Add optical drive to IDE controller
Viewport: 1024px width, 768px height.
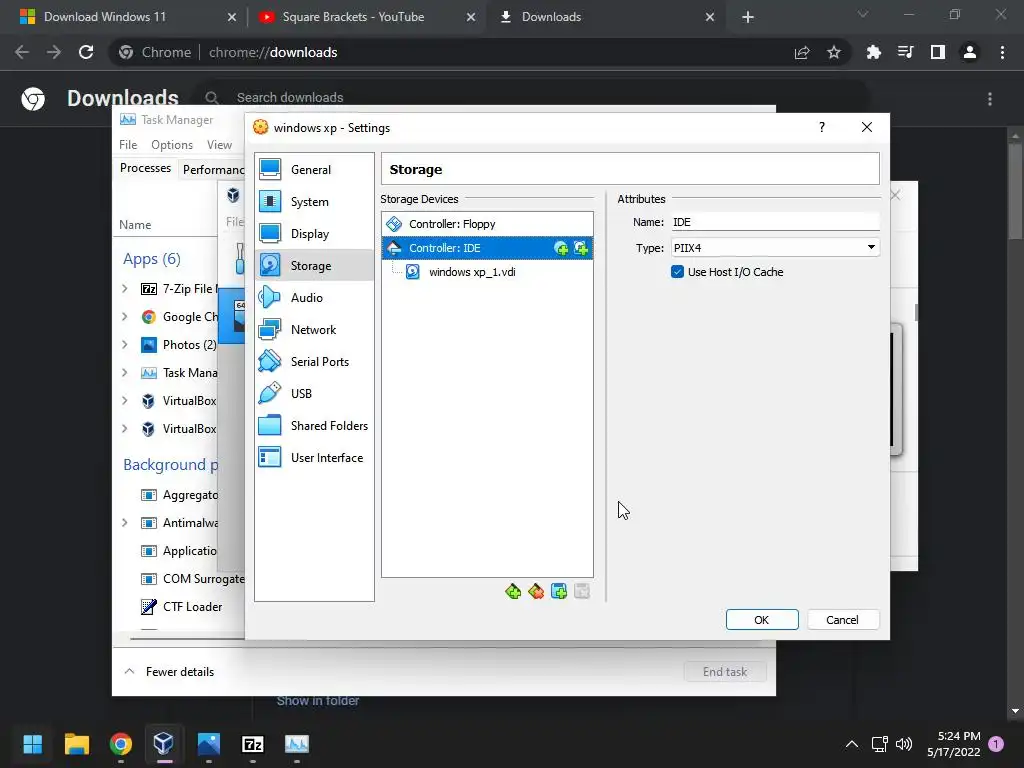[x=560, y=248]
